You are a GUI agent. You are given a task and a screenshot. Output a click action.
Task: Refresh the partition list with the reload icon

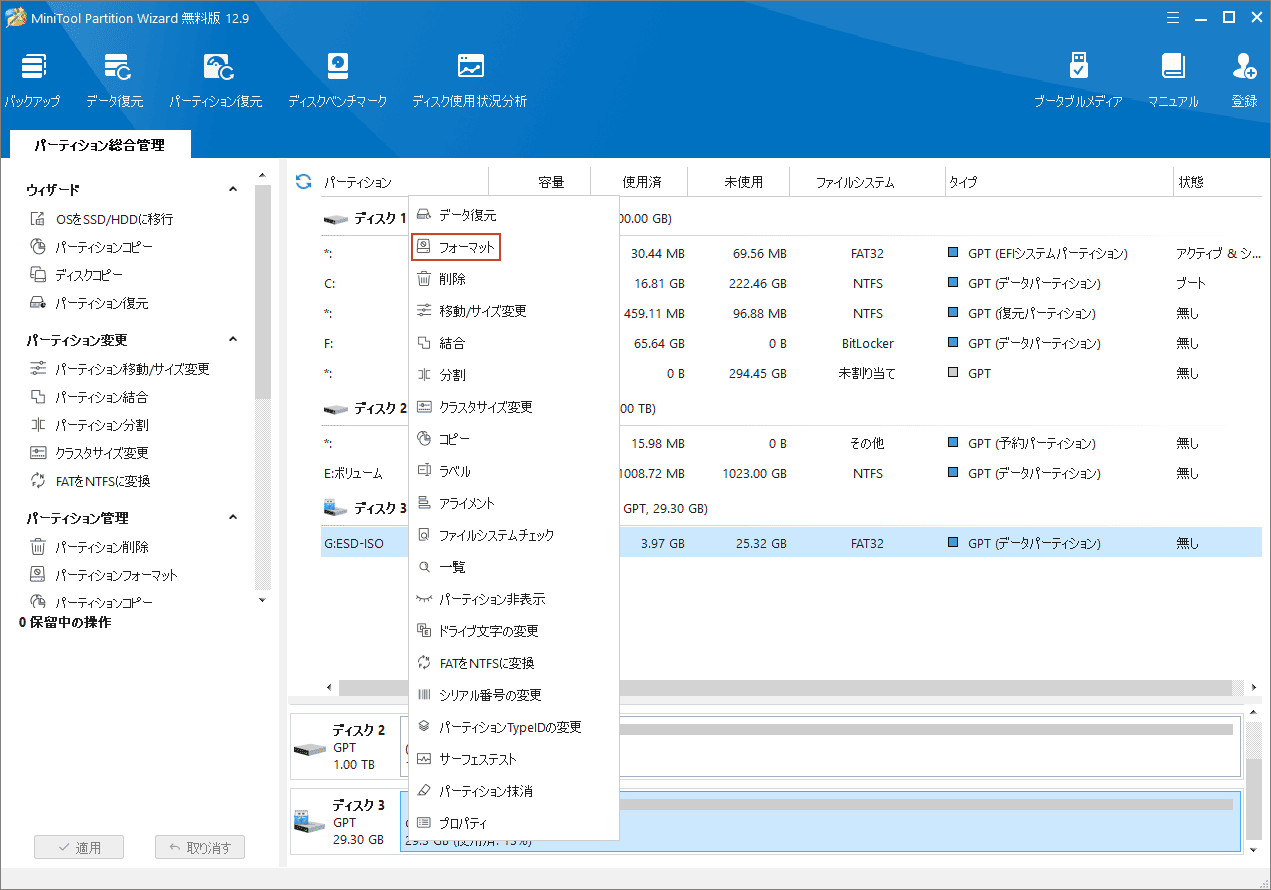point(303,182)
